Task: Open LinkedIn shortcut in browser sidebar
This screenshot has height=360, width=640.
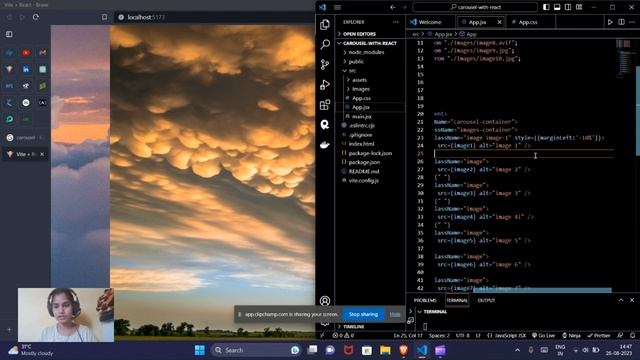Action: (x=26, y=69)
